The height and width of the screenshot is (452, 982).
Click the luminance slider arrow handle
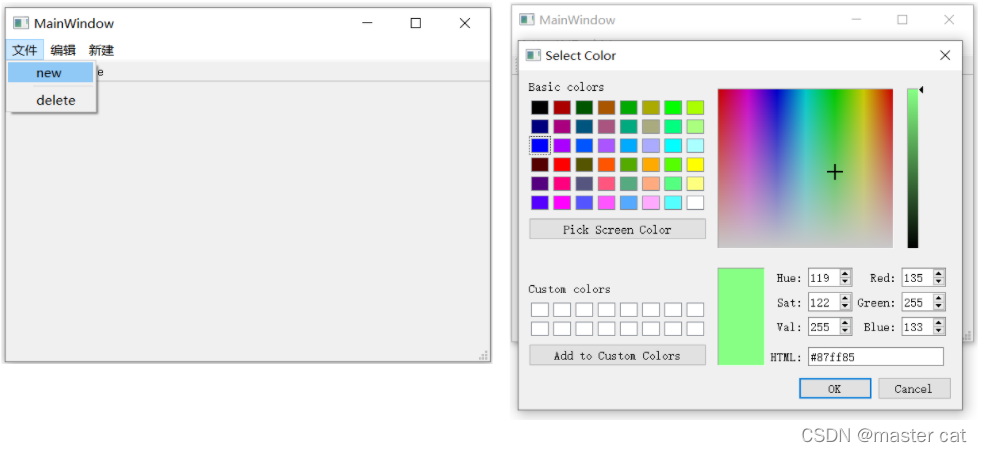(921, 90)
